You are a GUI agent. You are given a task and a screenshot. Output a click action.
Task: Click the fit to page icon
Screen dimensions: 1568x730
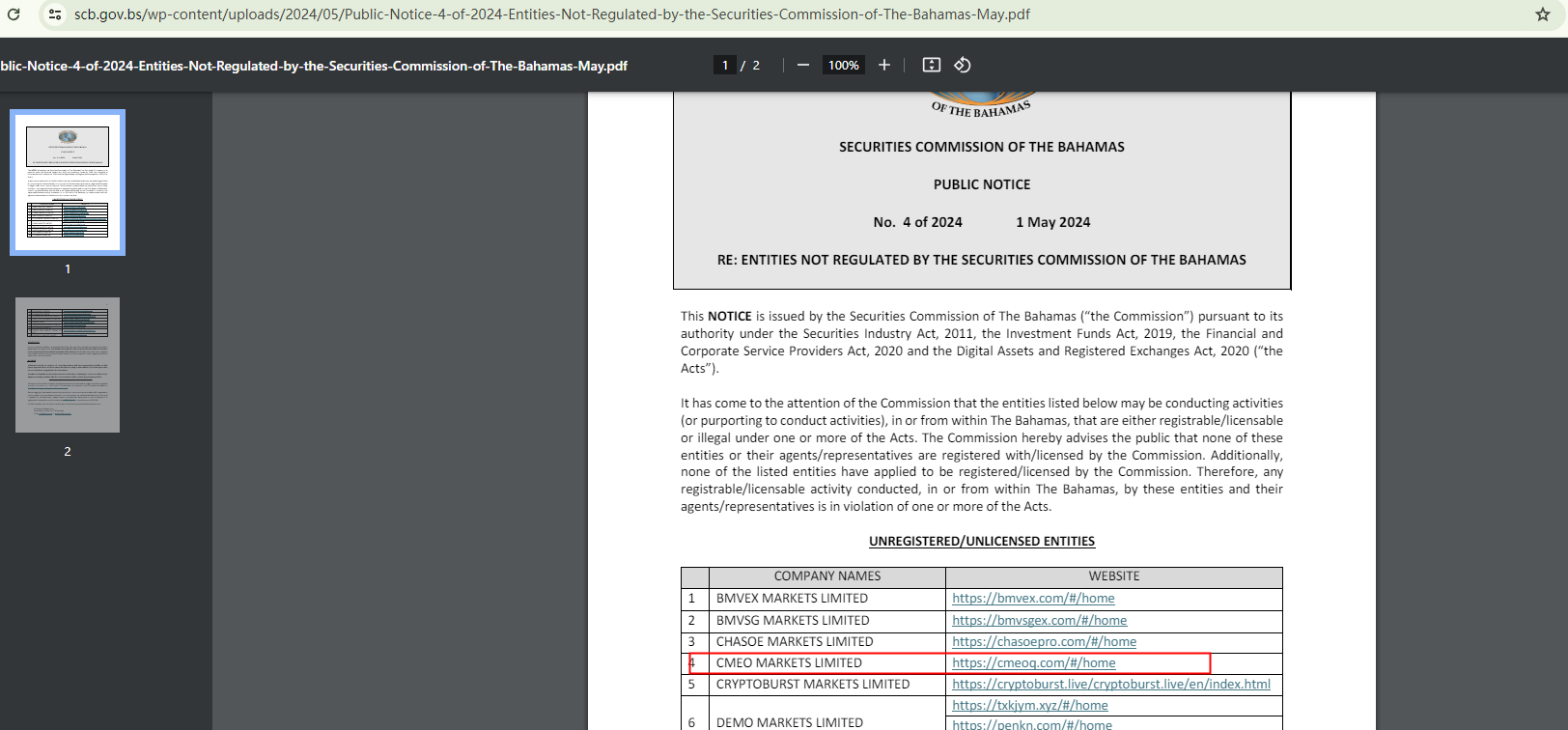coord(931,65)
